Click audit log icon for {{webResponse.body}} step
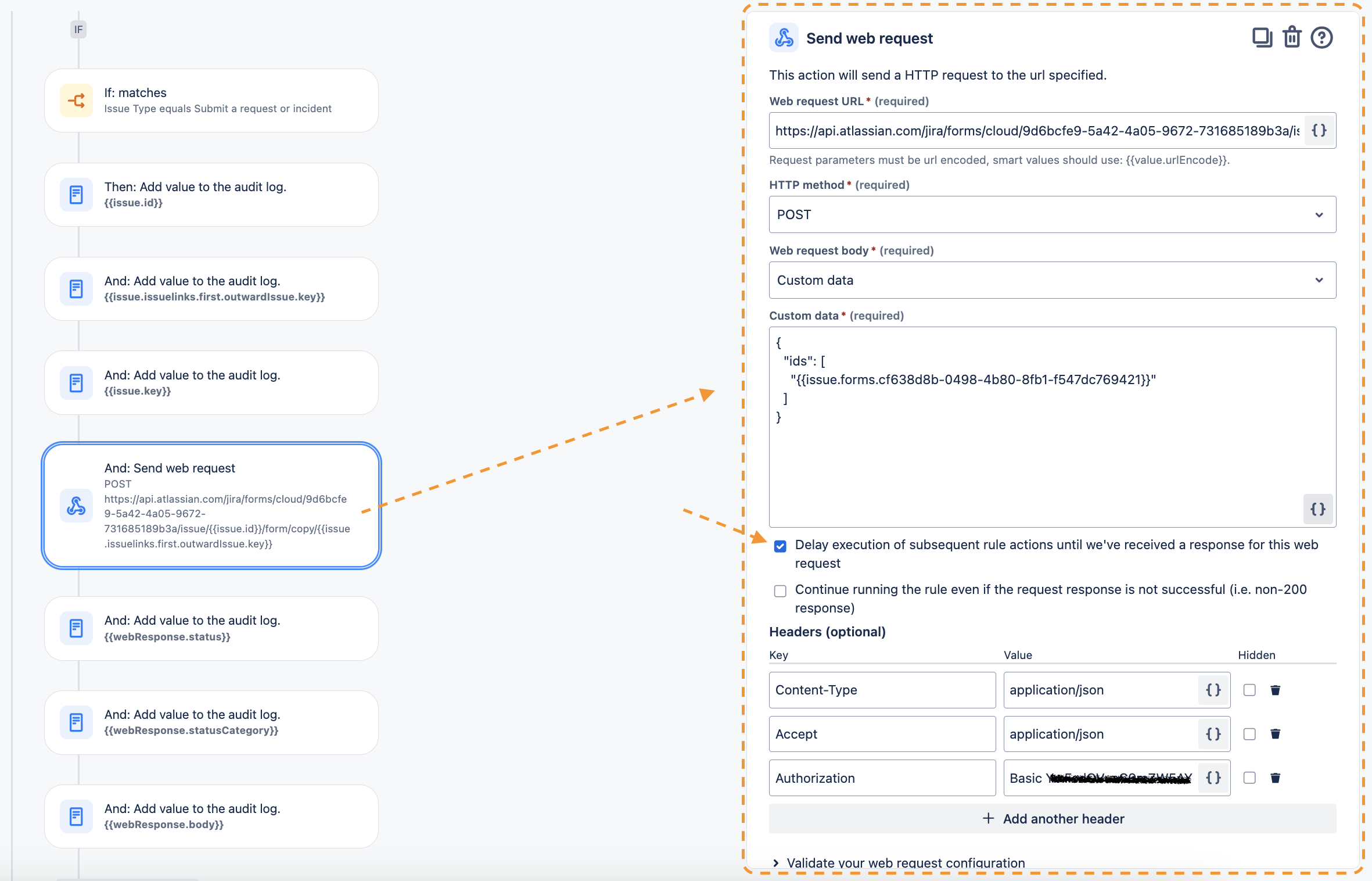 (76, 816)
